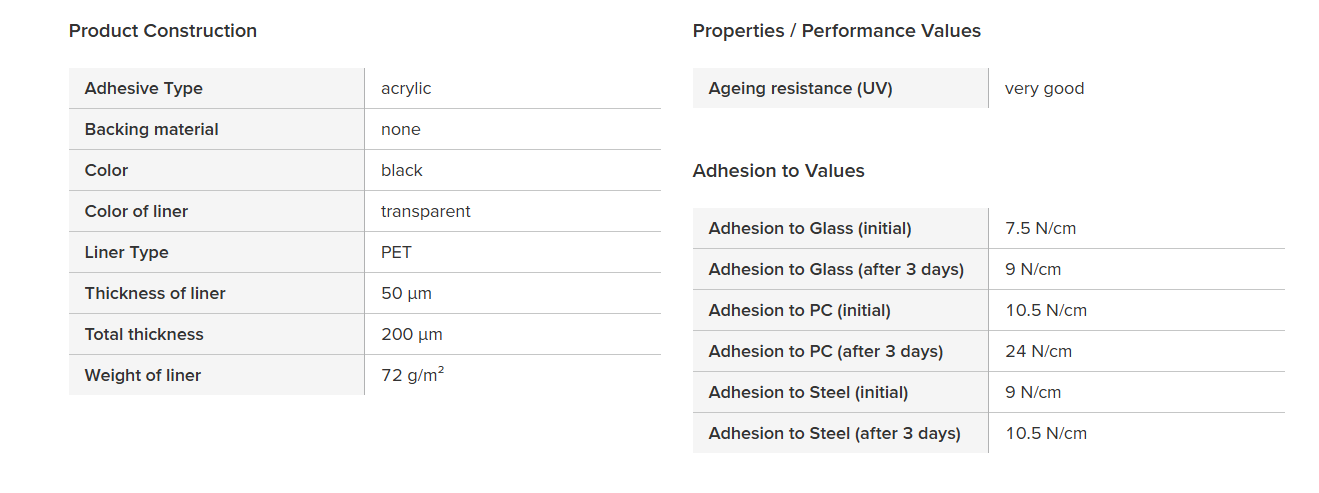Click the Adhesive Type label cell
Viewport: 1319px width, 493px height.
143,88
